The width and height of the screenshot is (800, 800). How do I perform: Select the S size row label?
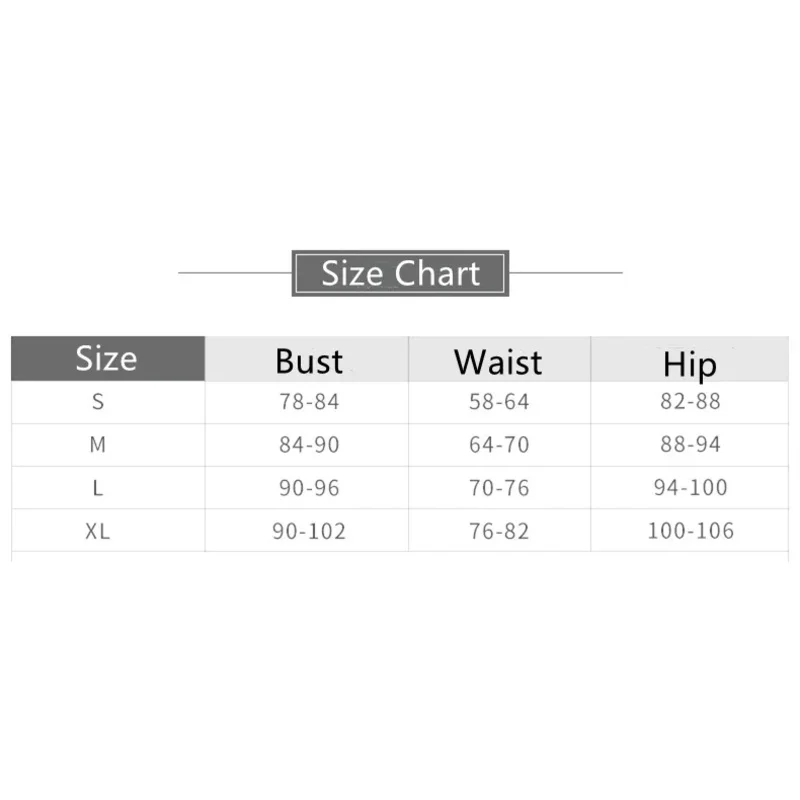98,403
